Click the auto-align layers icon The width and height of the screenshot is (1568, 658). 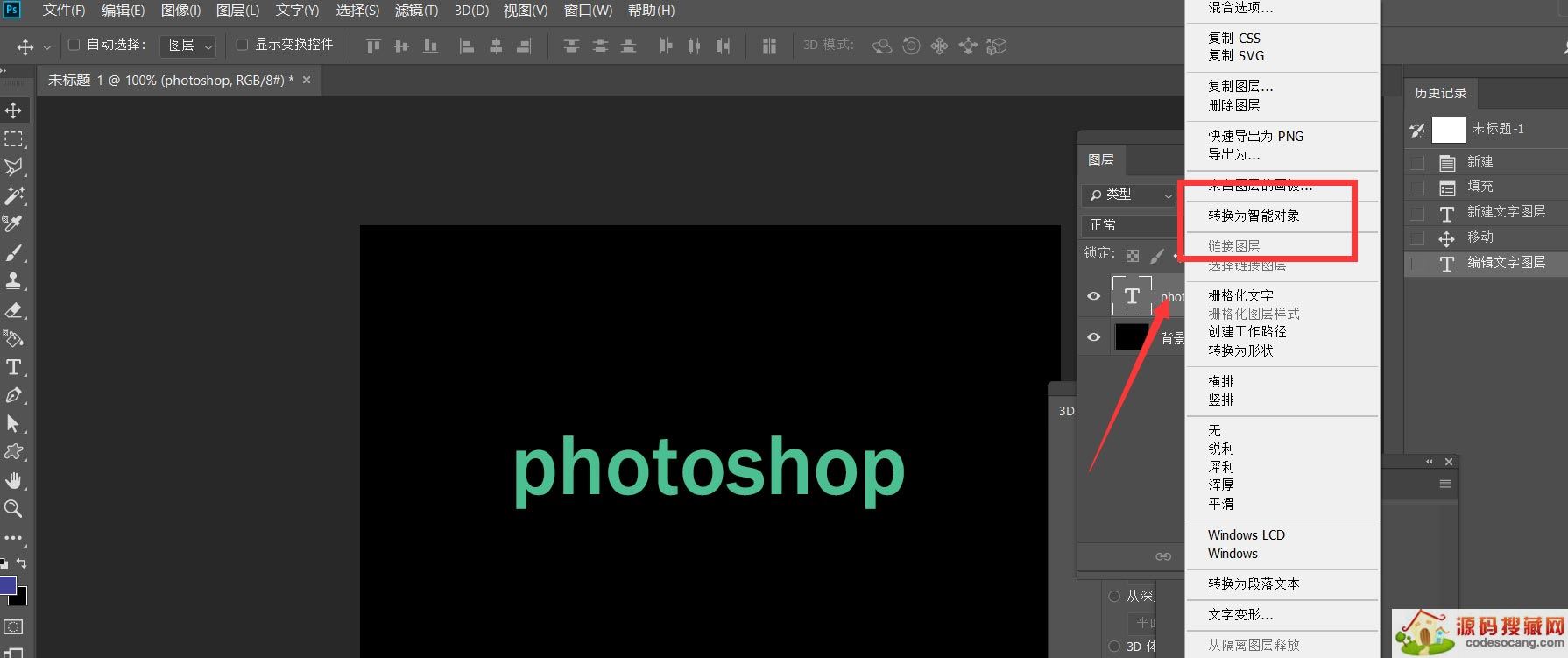769,46
